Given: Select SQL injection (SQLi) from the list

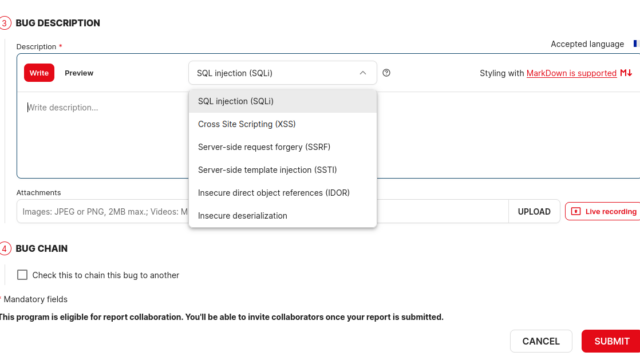Looking at the screenshot, I should point(282,101).
